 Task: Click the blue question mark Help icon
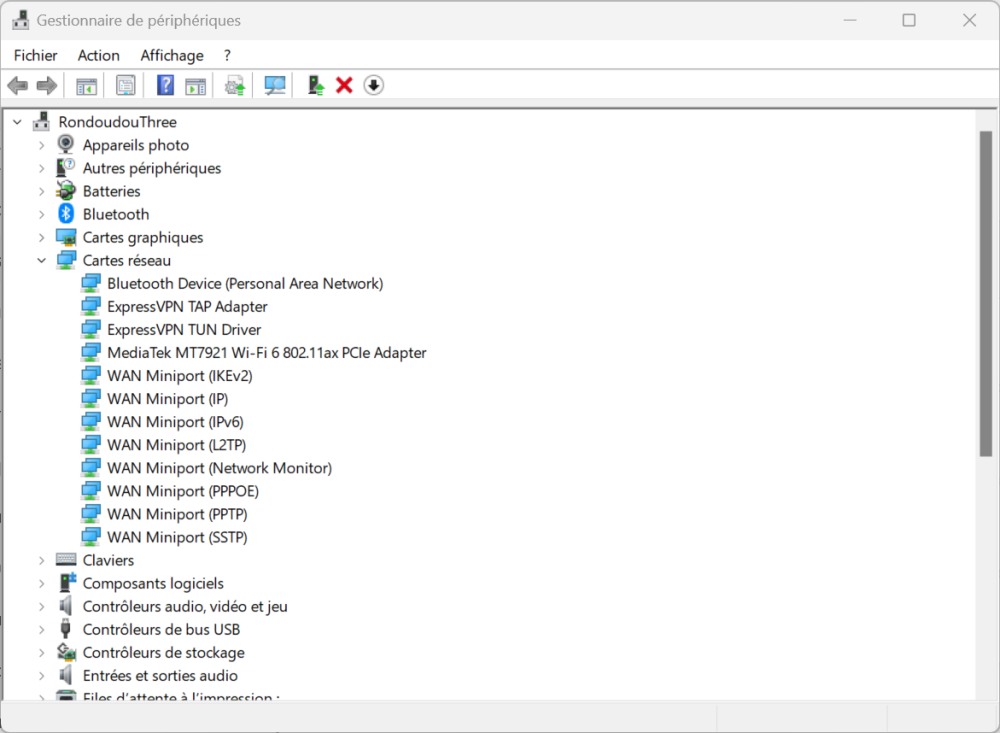[165, 86]
